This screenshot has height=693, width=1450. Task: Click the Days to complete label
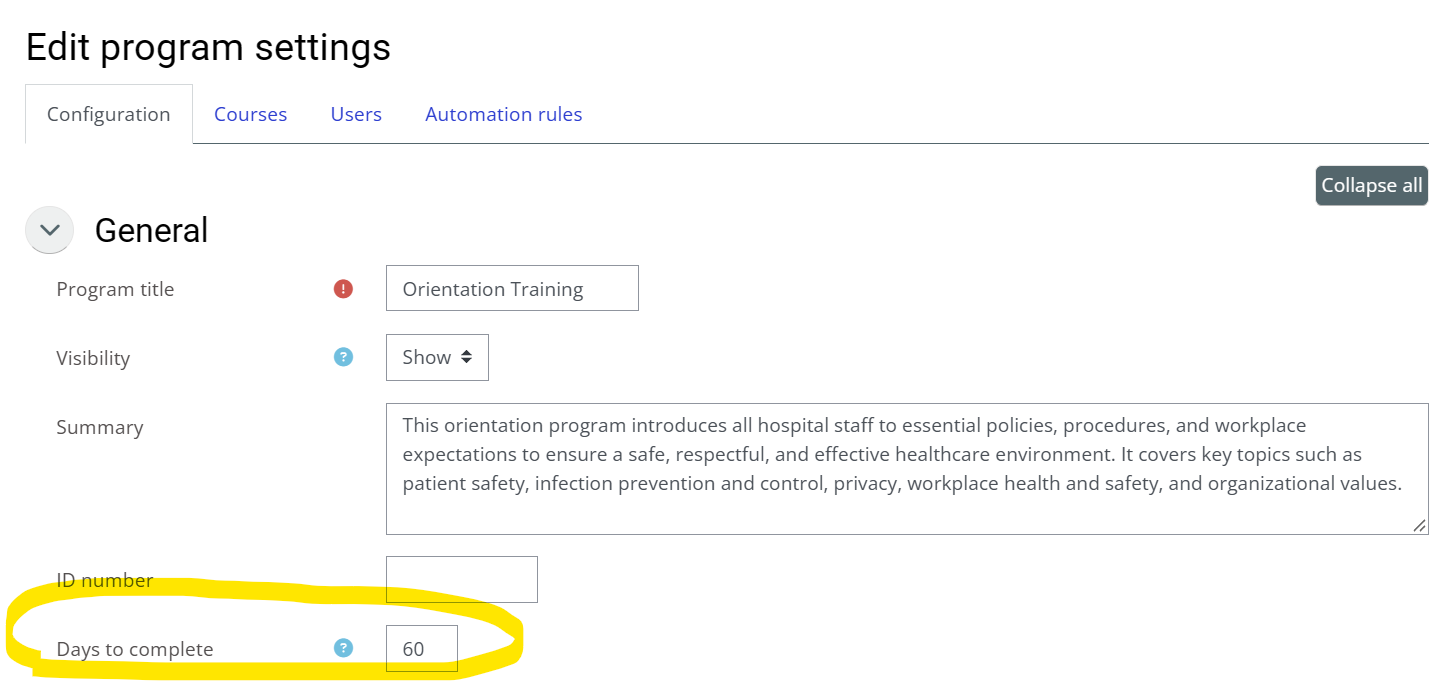click(x=135, y=649)
